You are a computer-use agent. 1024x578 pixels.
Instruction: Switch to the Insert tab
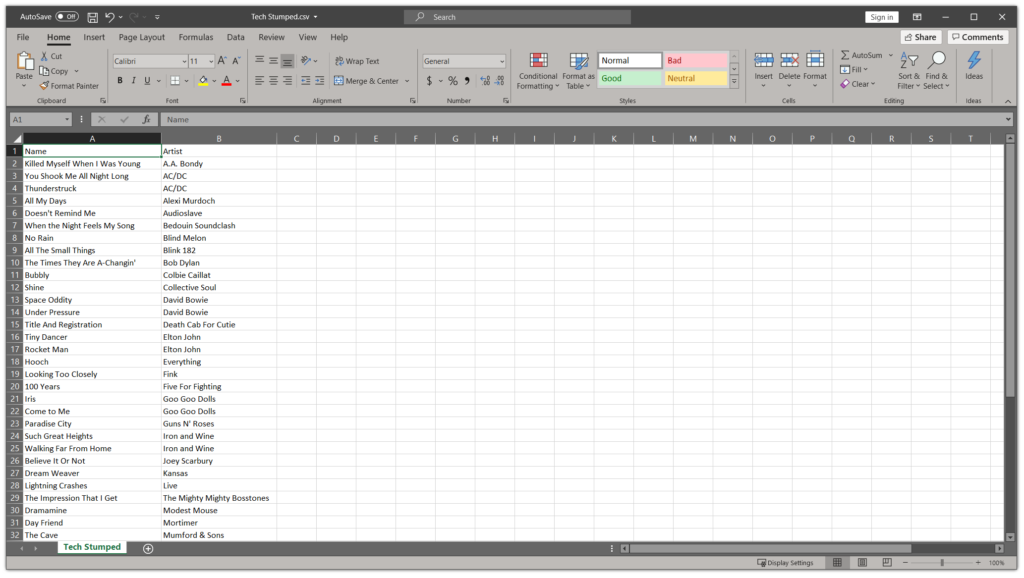tap(94, 37)
